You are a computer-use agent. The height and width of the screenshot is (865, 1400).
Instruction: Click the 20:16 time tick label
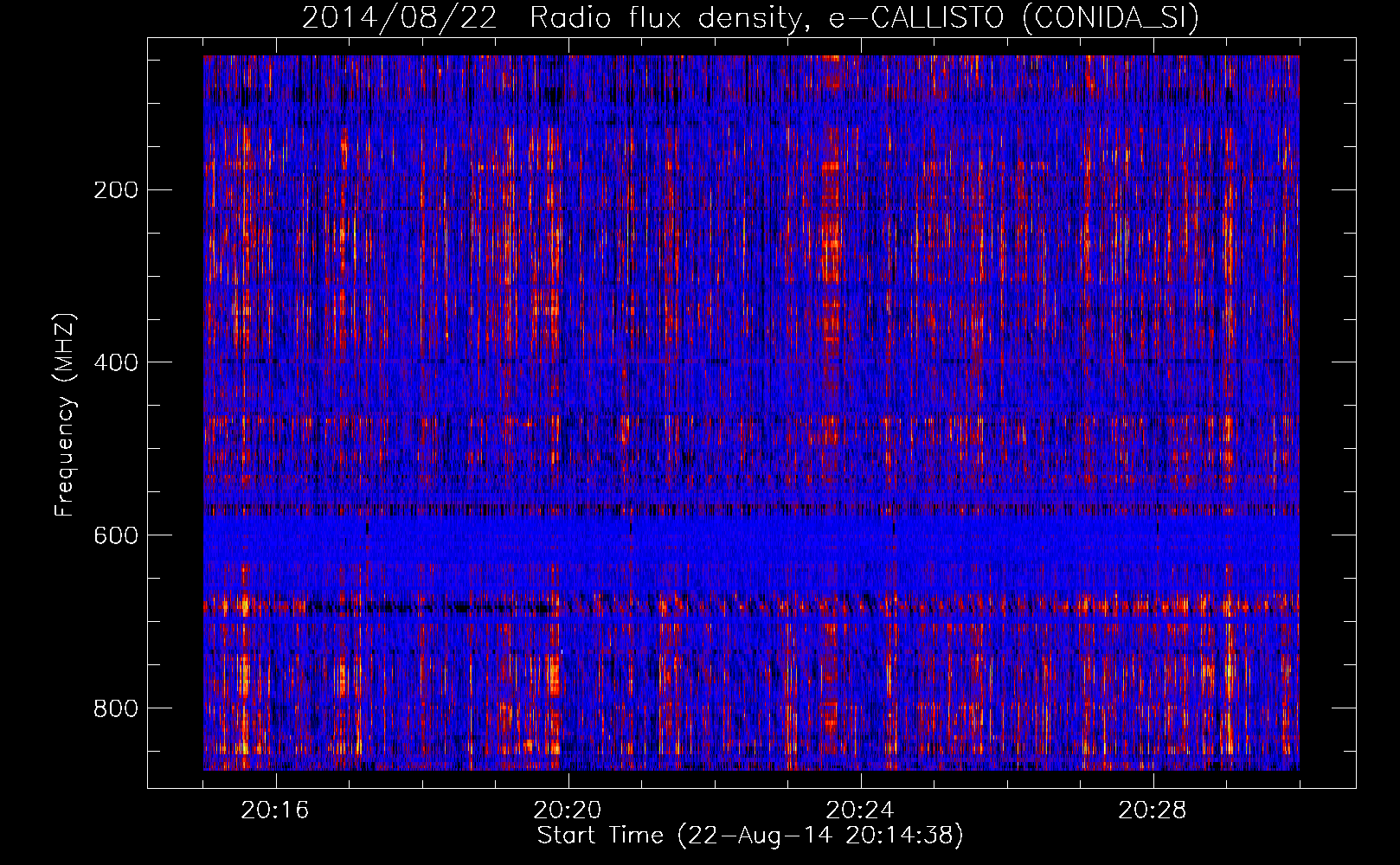tap(275, 811)
